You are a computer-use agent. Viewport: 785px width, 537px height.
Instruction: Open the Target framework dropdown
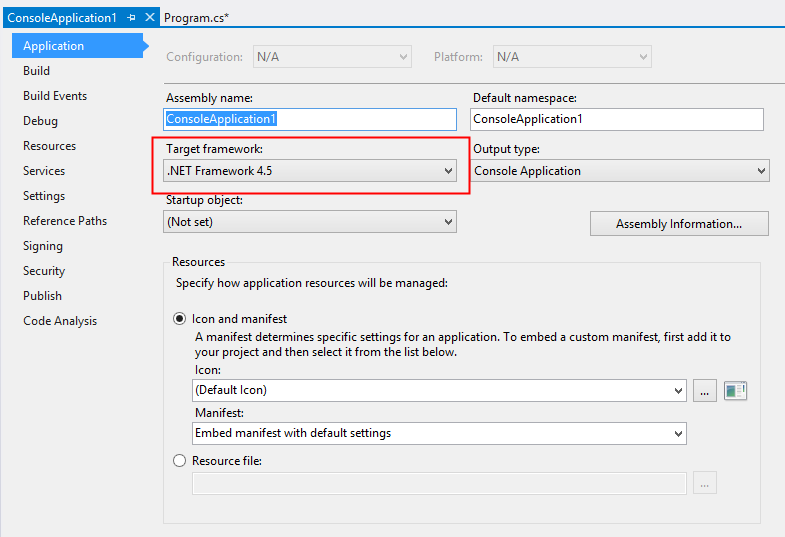tap(311, 171)
